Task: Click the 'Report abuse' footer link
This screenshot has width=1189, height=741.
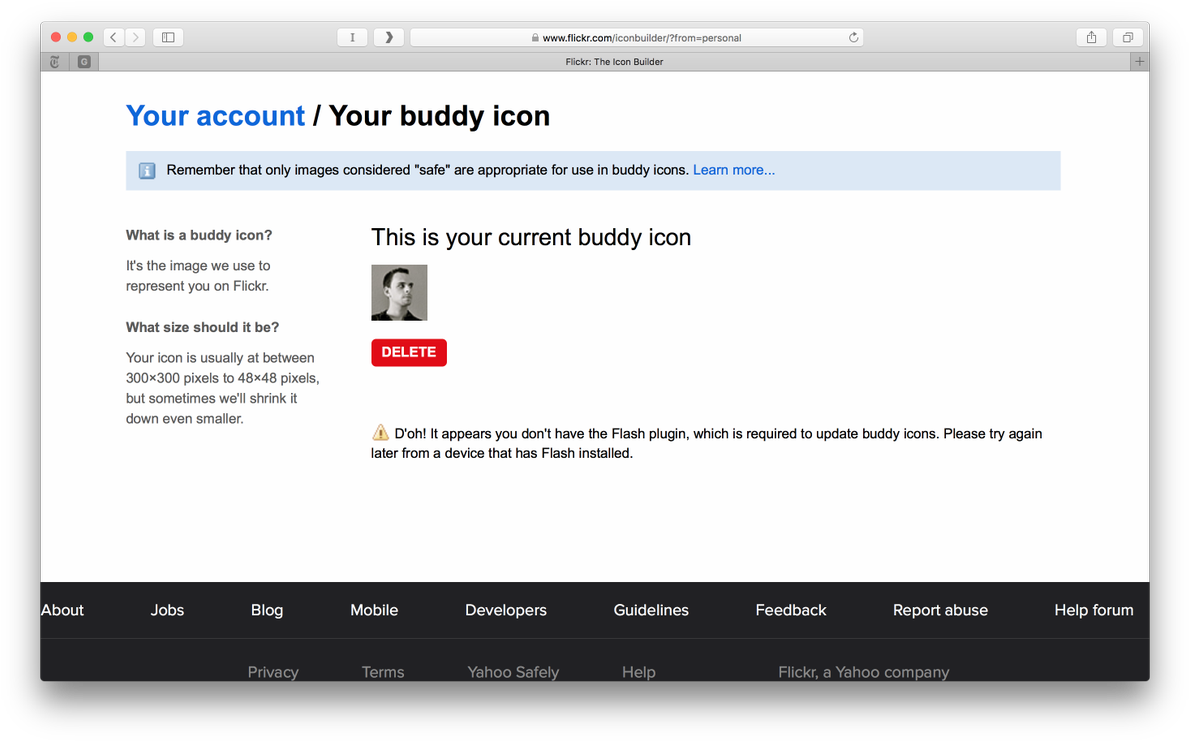Action: point(940,610)
